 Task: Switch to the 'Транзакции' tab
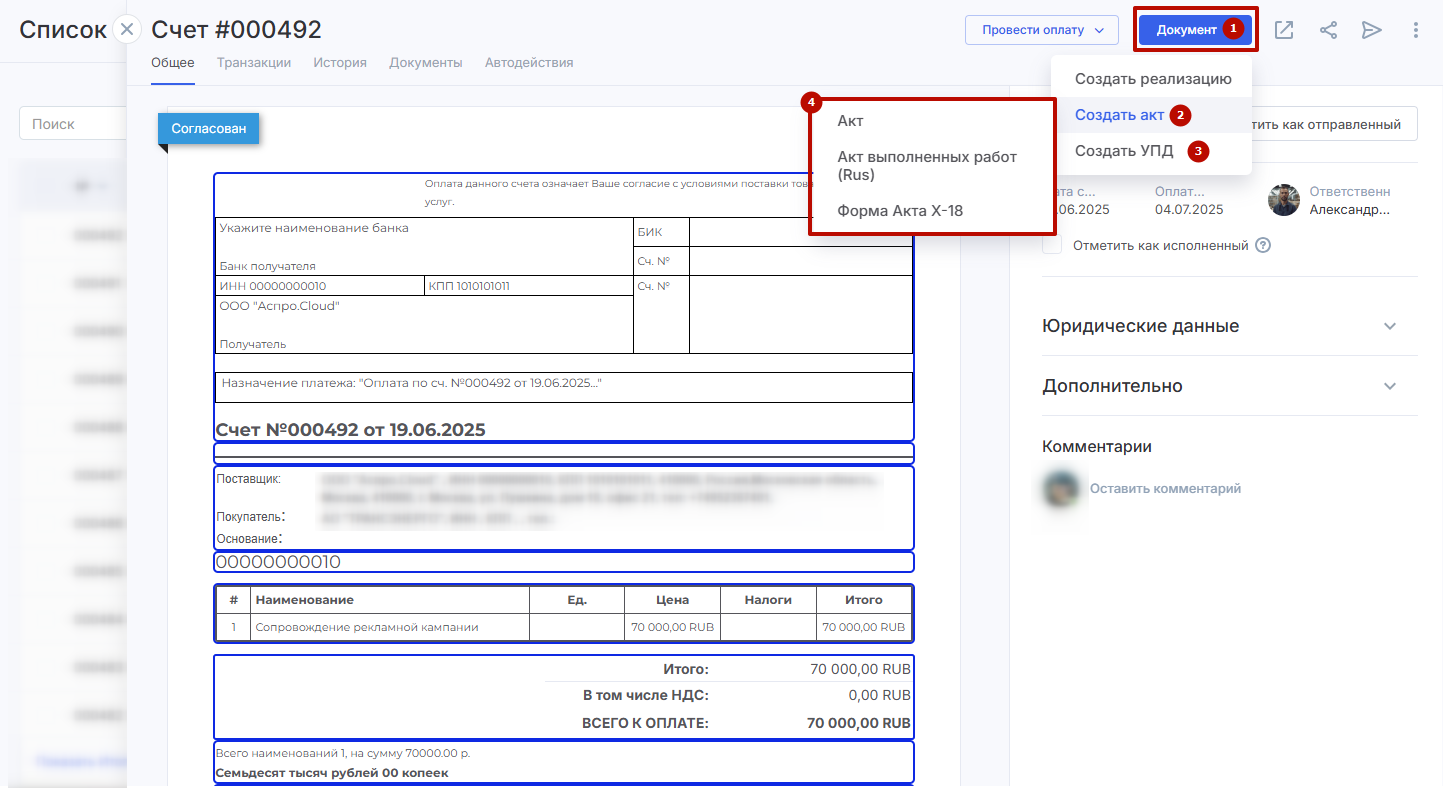click(x=254, y=62)
